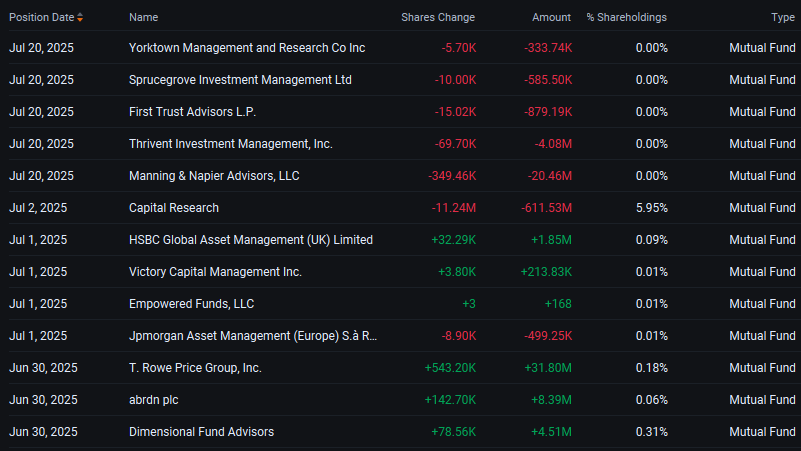The height and width of the screenshot is (451, 801).
Task: Open Yorktown Management and Research Co Inc
Action: pyautogui.click(x=247, y=48)
